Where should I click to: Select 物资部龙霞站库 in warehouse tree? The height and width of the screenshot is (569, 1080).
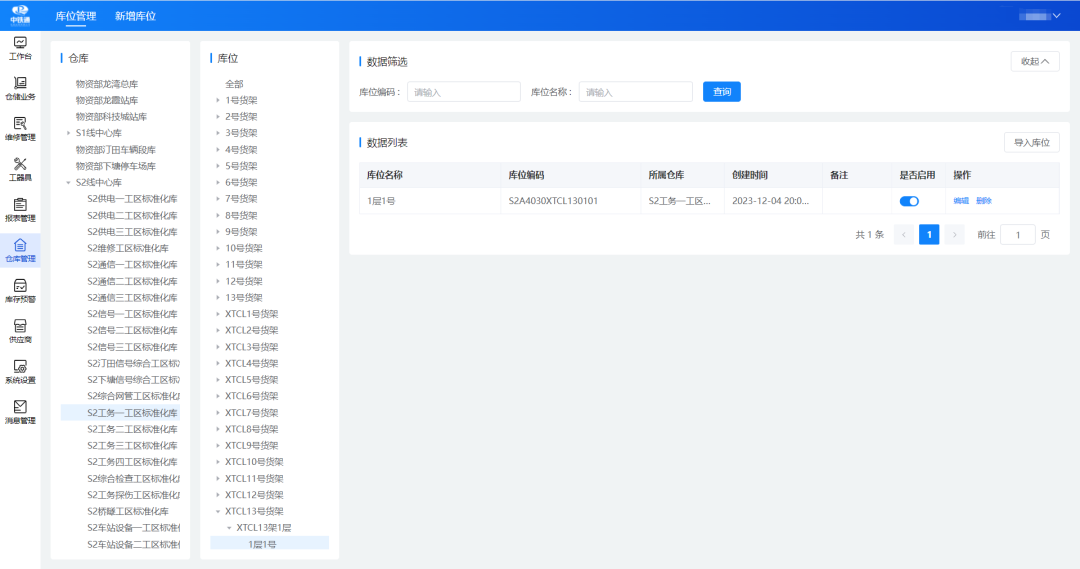(107, 101)
